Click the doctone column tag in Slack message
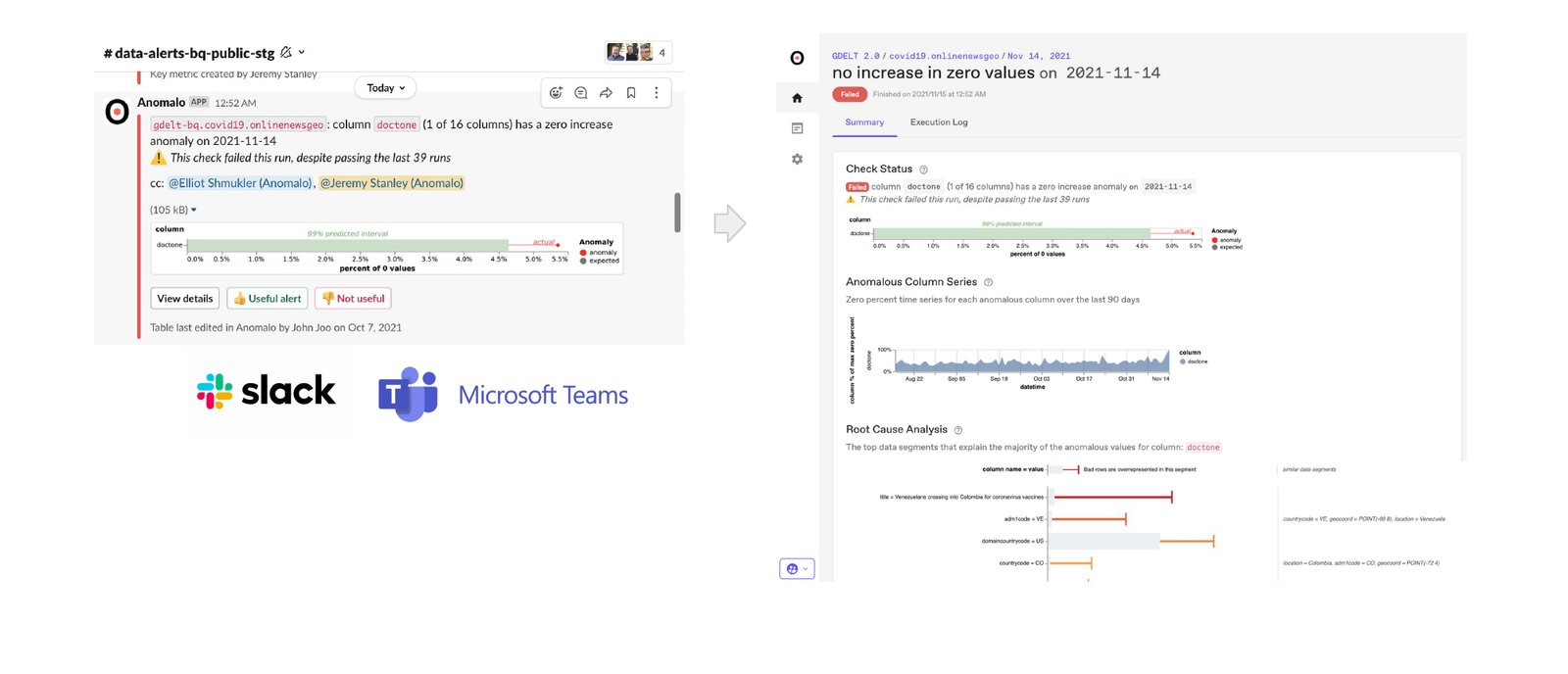This screenshot has height=674, width=1568. [397, 124]
